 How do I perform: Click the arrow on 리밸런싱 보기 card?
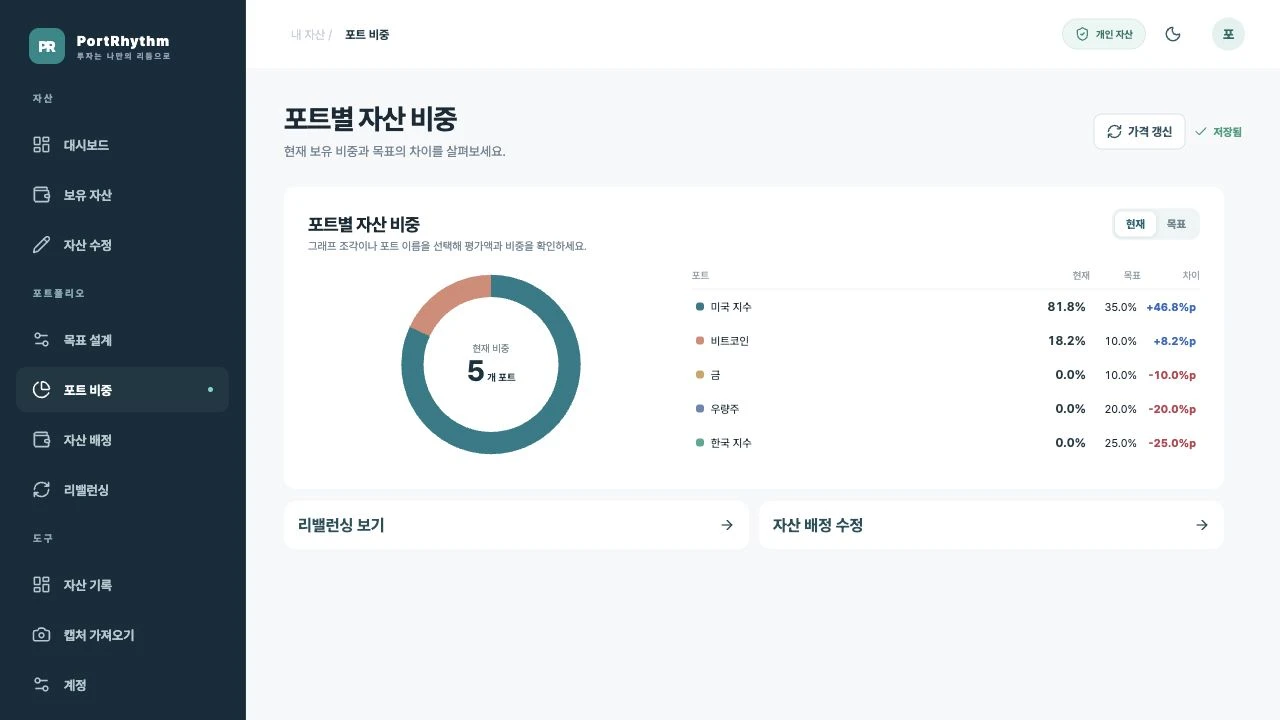pos(727,525)
